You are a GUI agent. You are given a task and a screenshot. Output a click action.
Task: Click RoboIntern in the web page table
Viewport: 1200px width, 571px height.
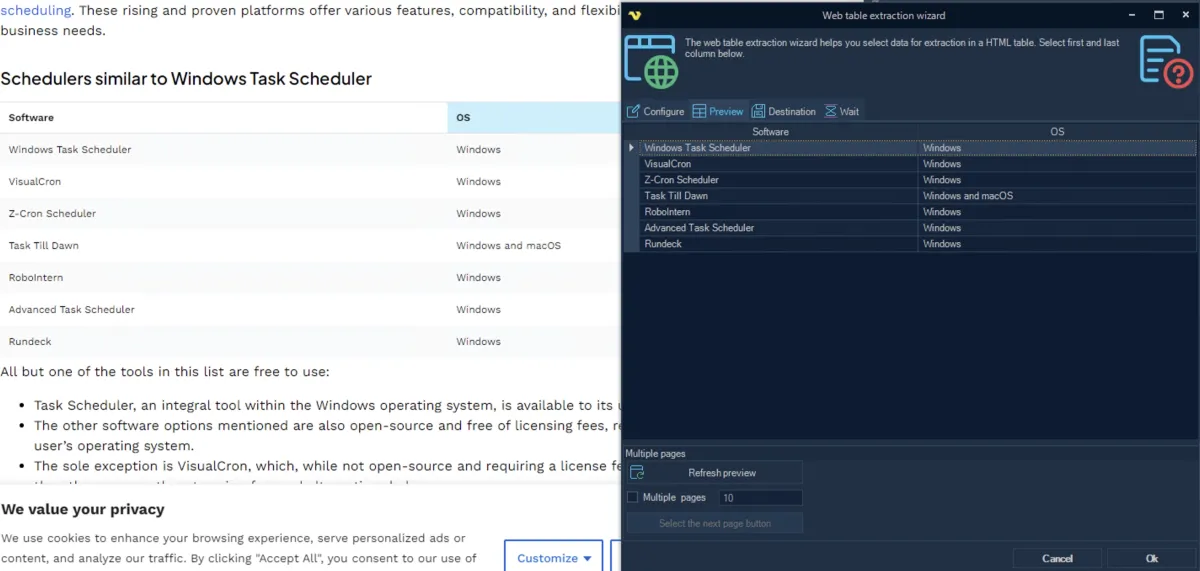(x=36, y=278)
